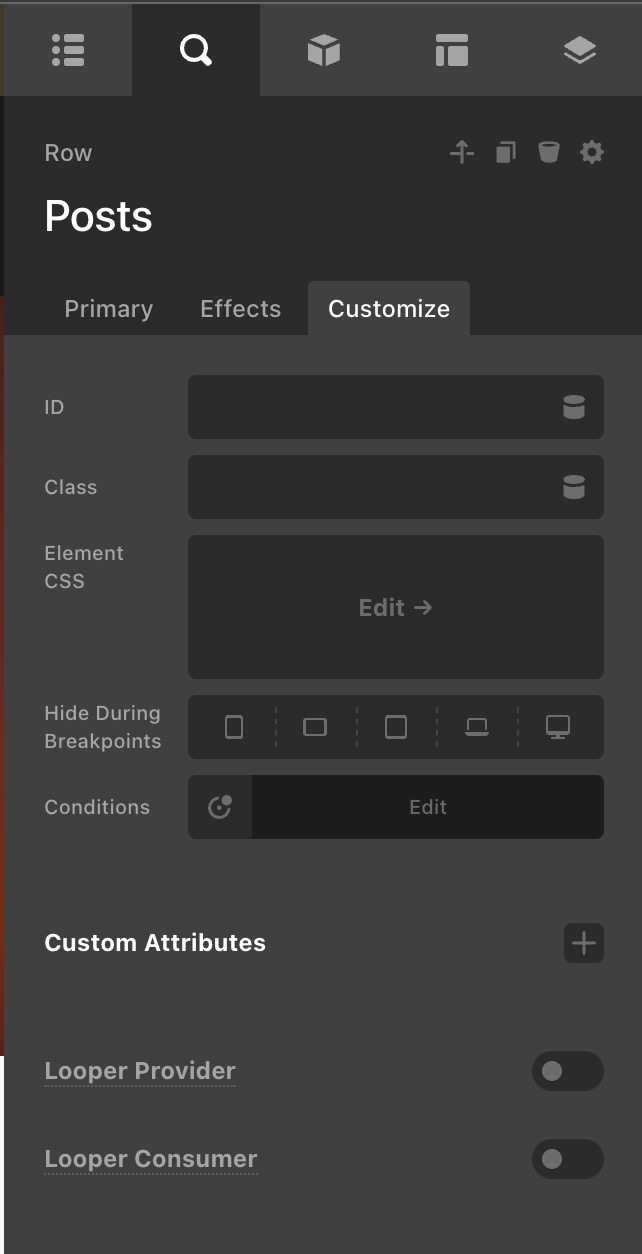
Task: Toggle hide on smallest mobile breakpoint
Action: coord(234,727)
